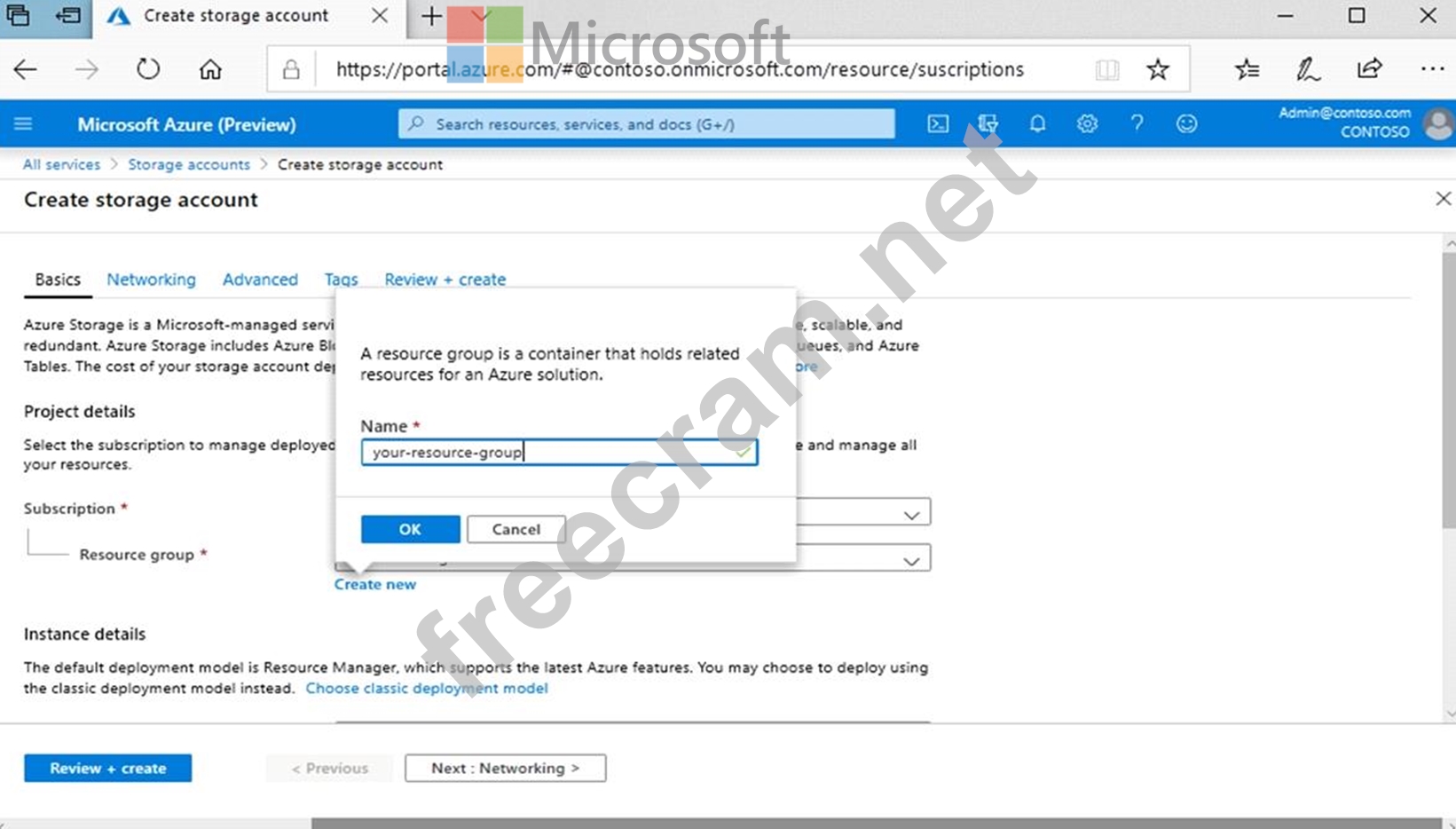
Task: Open Azure portal settings gear
Action: tap(1087, 124)
